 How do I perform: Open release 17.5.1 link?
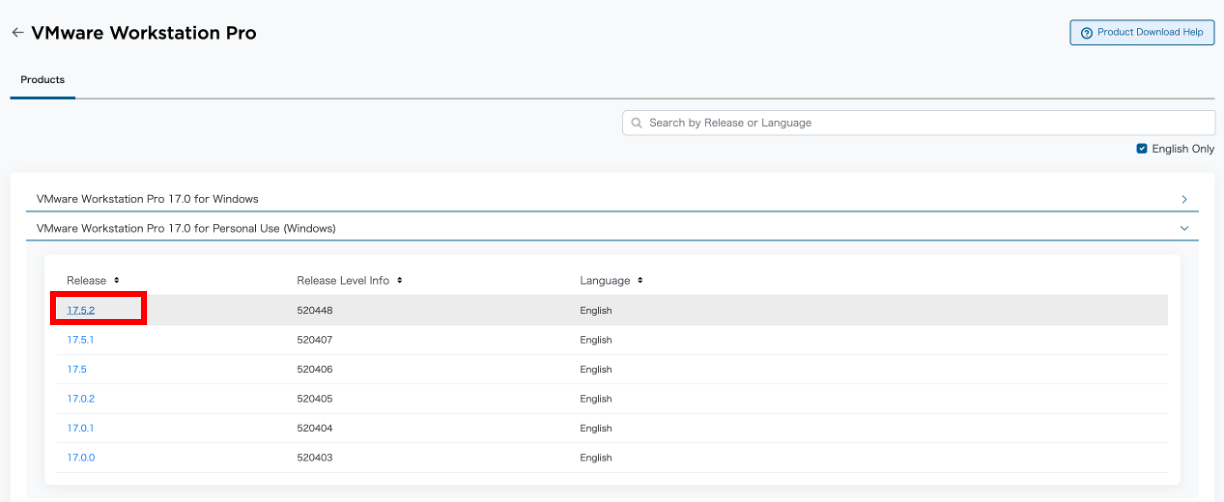pyautogui.click(x=81, y=340)
